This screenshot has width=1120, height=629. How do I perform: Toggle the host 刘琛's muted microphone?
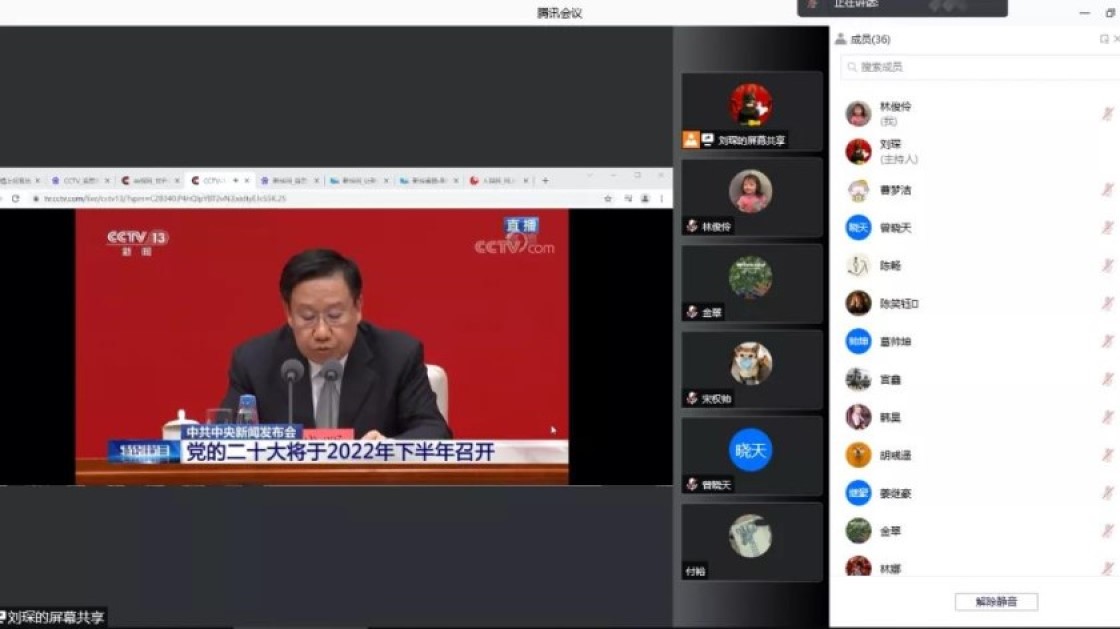(x=1108, y=150)
